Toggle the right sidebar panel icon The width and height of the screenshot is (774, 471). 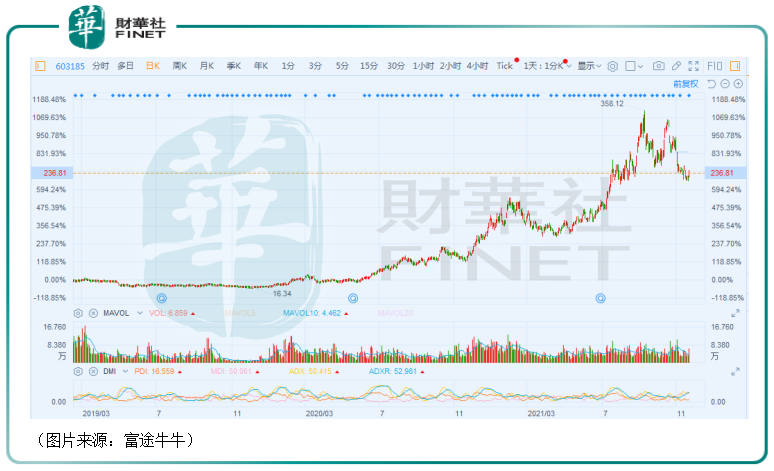coord(735,66)
